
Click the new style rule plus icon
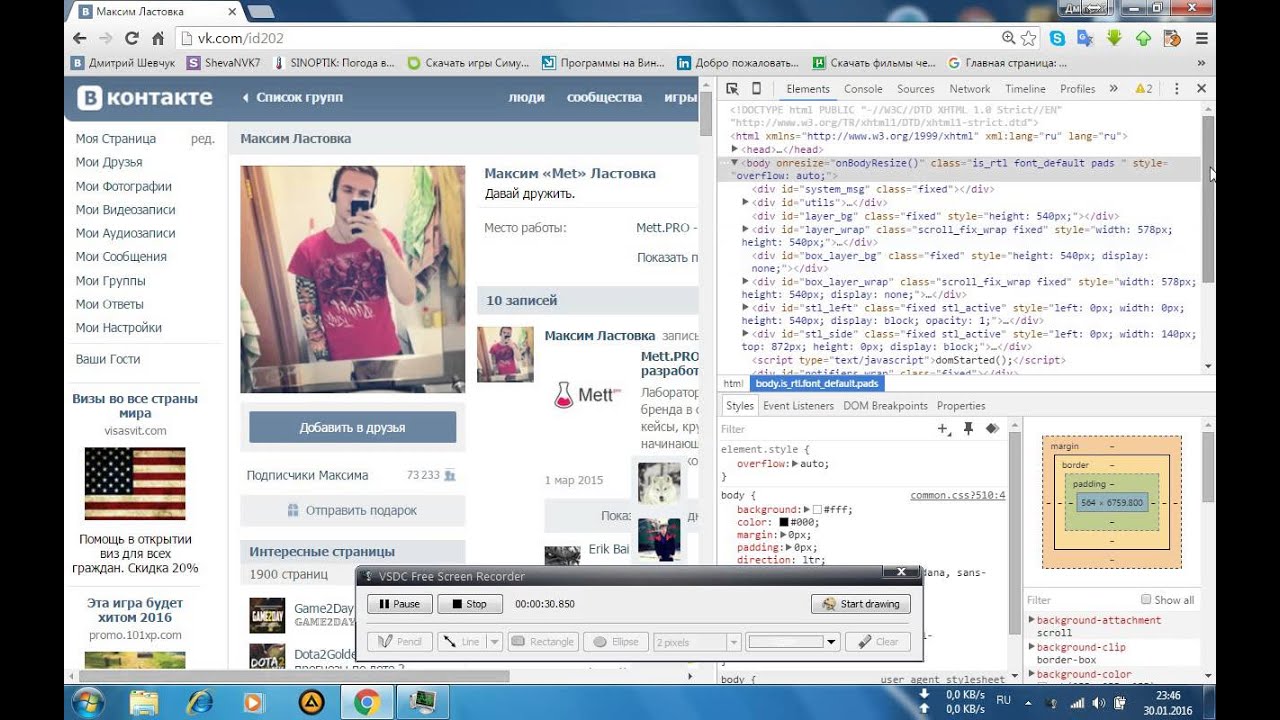(943, 429)
